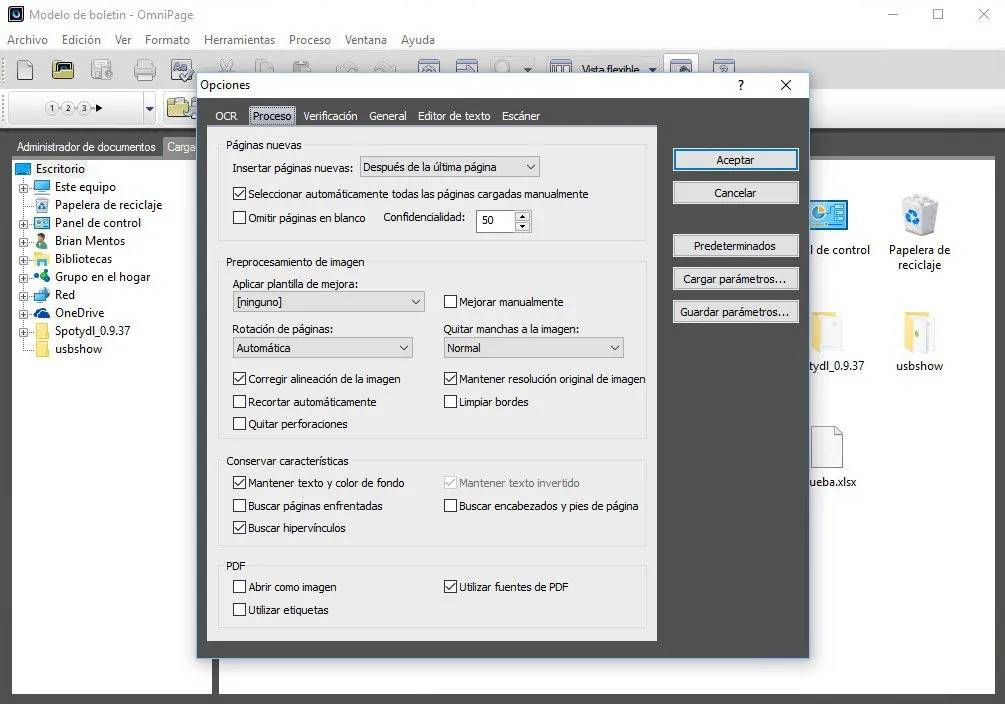
Task: Toggle Mantener resolución original de imagen
Action: pyautogui.click(x=451, y=379)
